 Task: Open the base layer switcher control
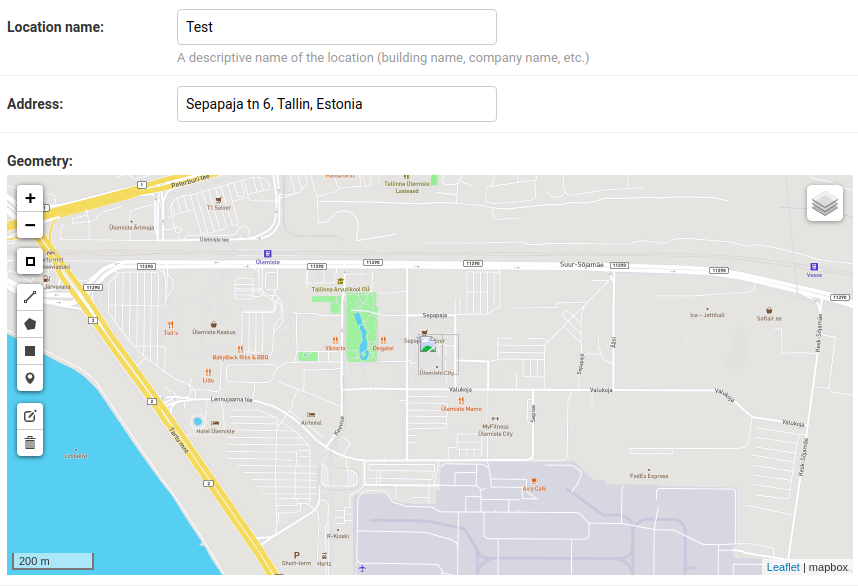pos(824,202)
